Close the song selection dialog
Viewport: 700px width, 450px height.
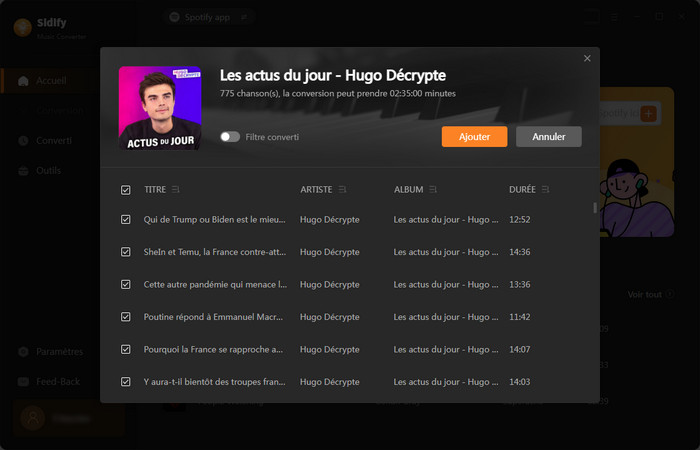[x=587, y=59]
